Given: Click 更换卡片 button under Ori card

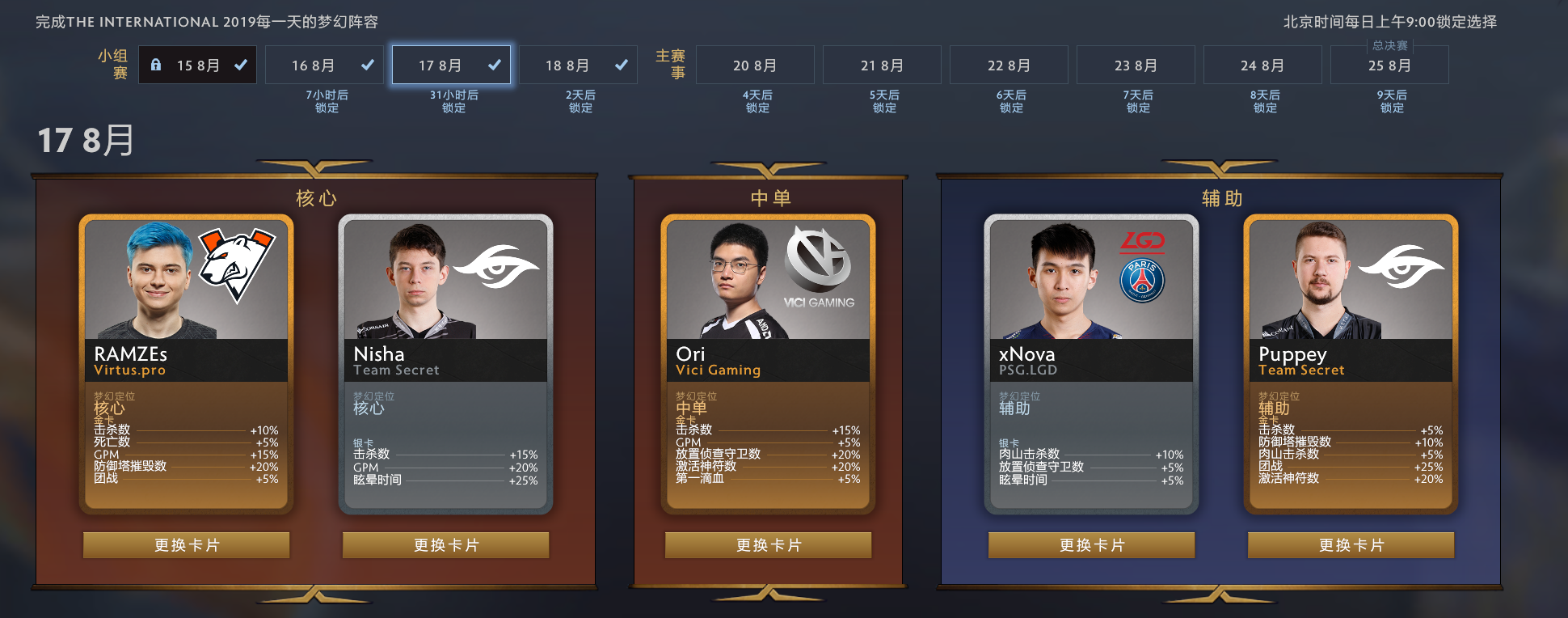Looking at the screenshot, I should [x=769, y=545].
